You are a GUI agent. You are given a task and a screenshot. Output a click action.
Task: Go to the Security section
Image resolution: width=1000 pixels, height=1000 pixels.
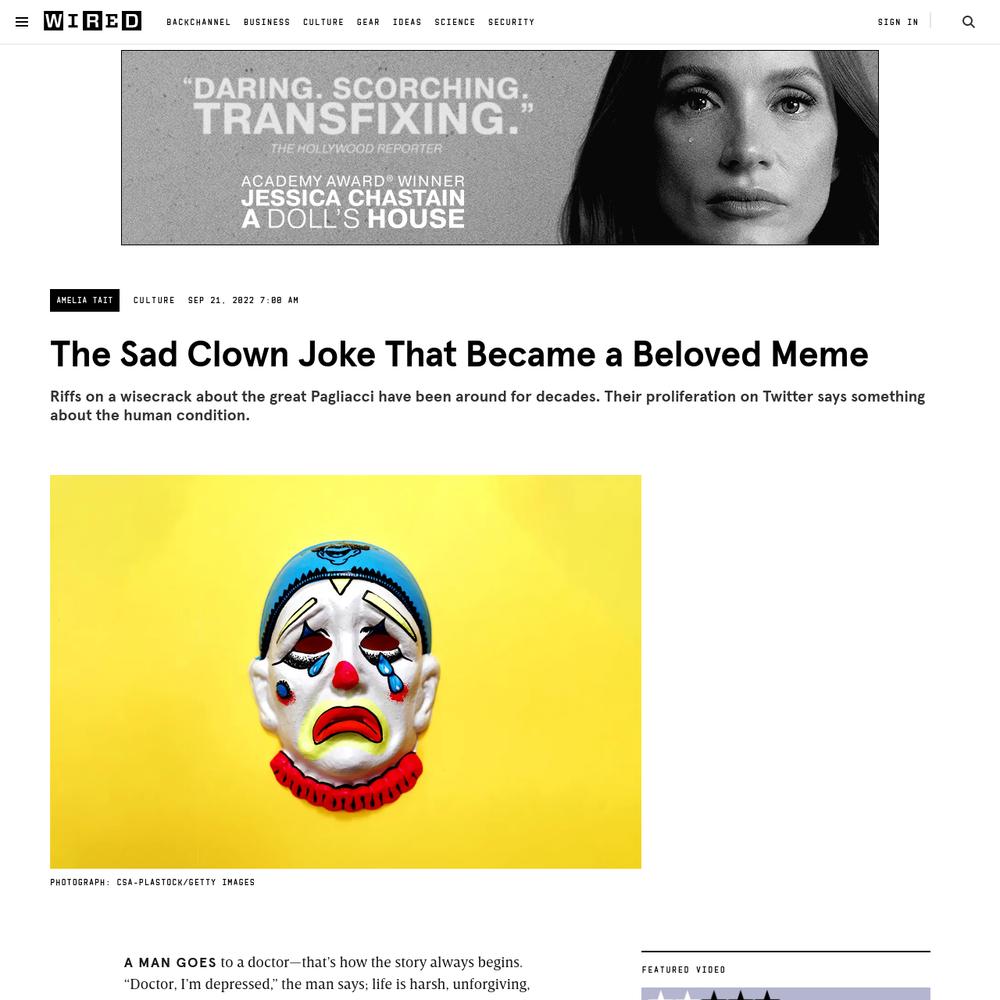(x=511, y=22)
